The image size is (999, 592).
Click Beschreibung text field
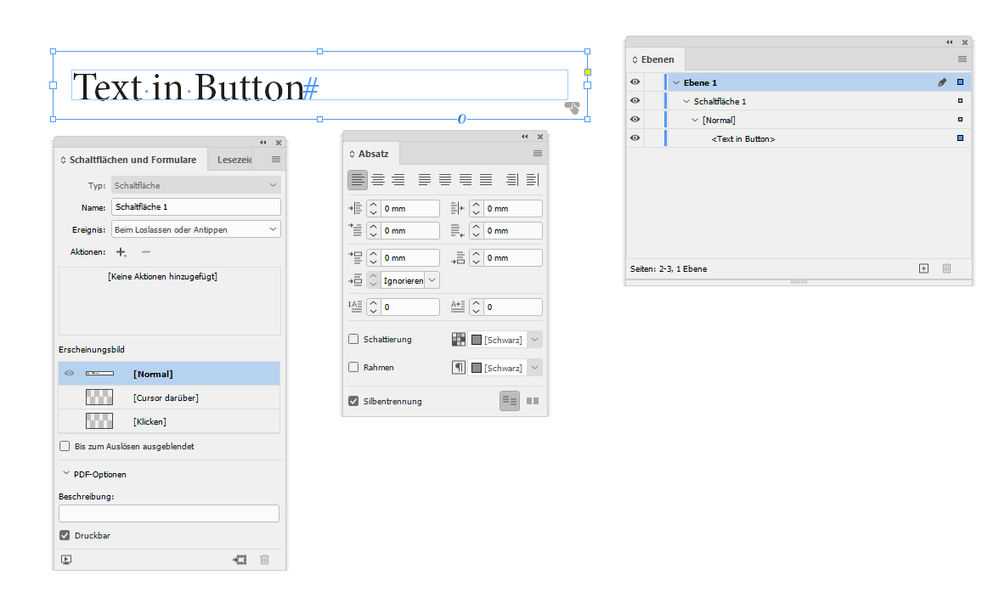click(169, 514)
